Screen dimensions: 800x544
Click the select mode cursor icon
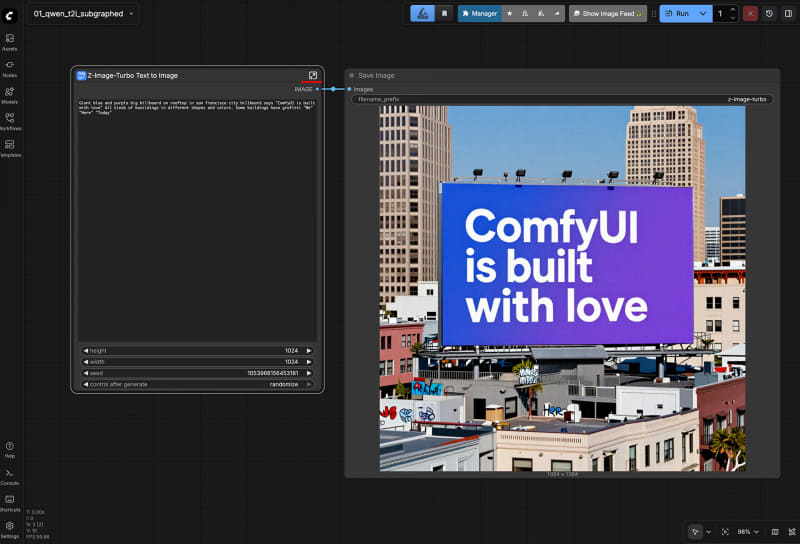pos(695,532)
